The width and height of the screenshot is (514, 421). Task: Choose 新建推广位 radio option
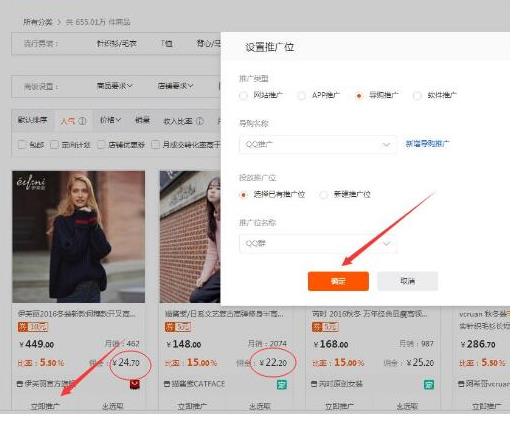click(323, 195)
